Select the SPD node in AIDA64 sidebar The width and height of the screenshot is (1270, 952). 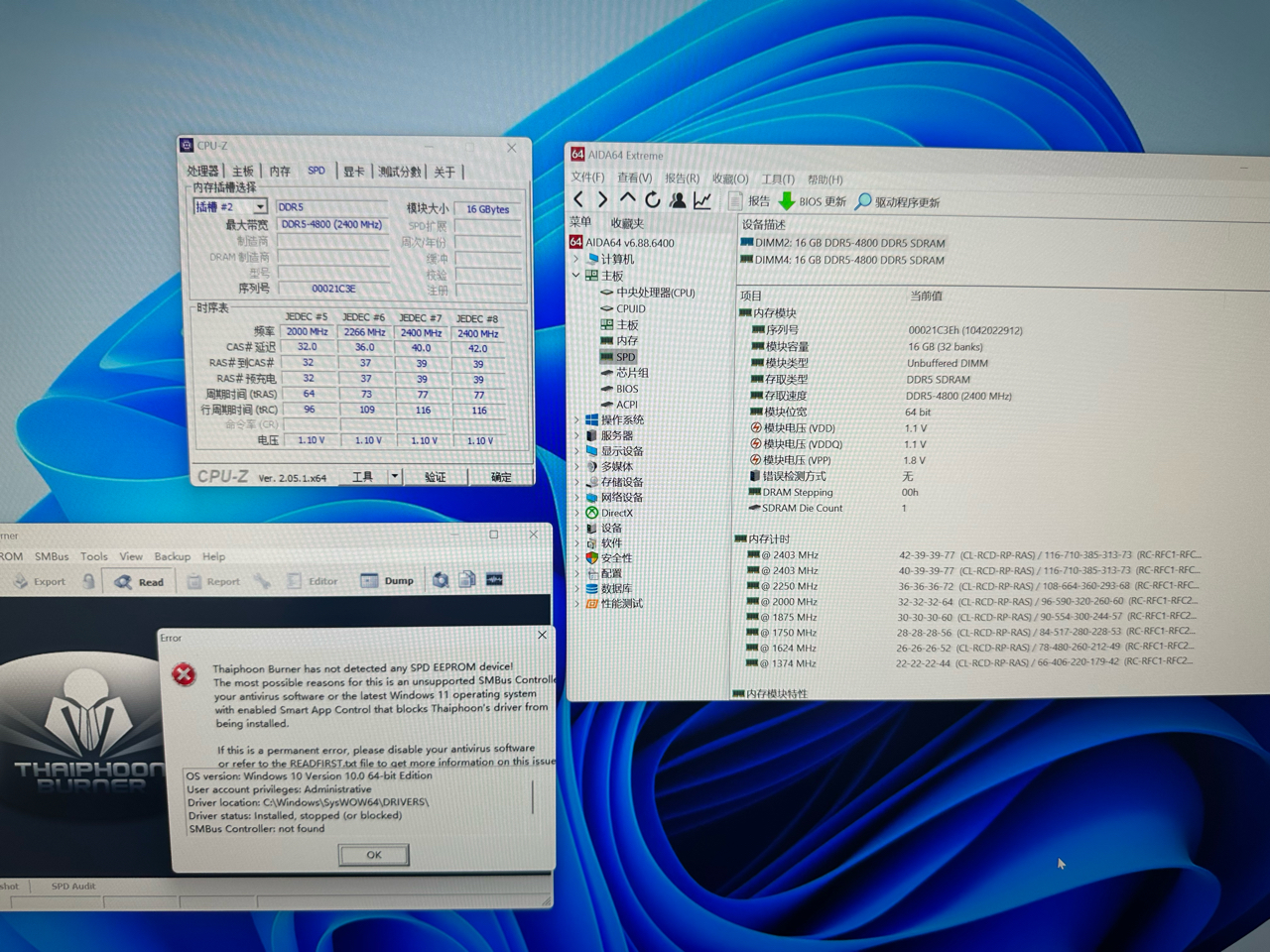pyautogui.click(x=627, y=356)
